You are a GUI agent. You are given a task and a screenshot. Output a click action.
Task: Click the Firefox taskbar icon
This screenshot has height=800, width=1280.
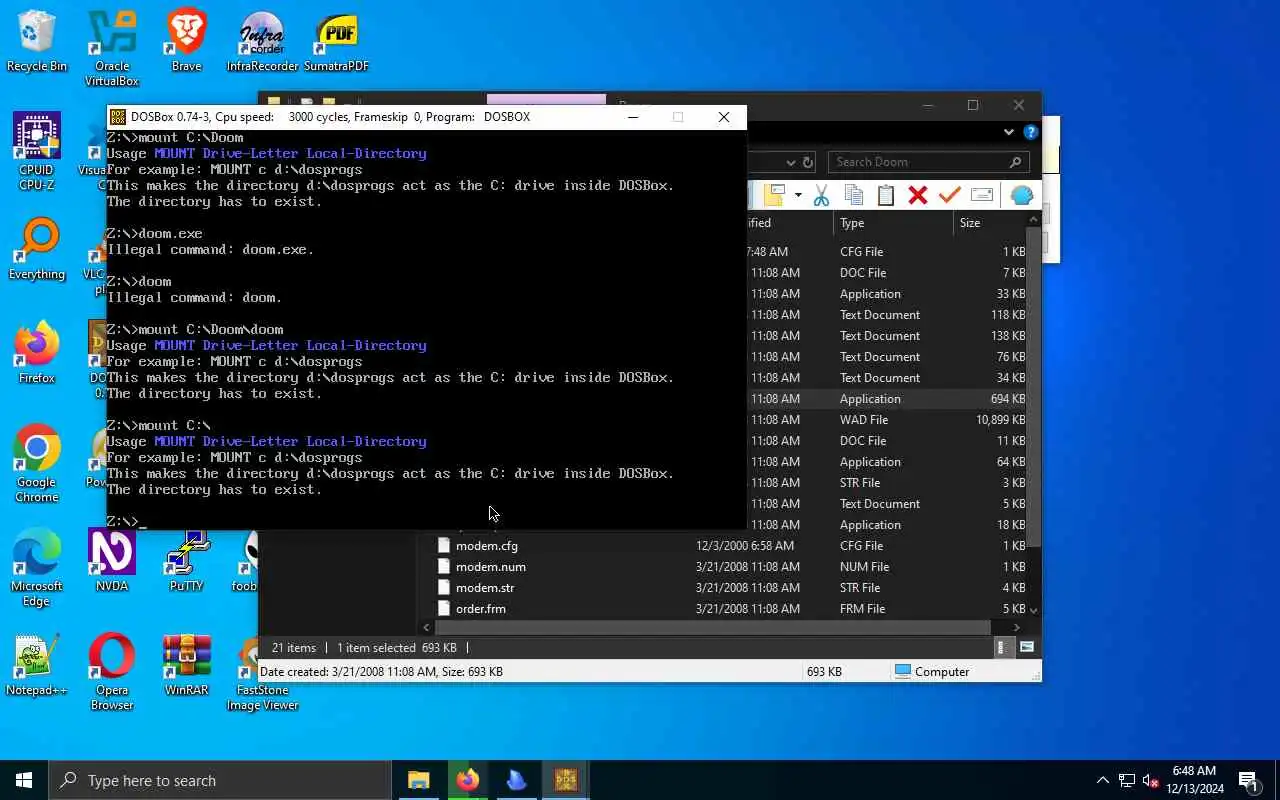pos(467,780)
